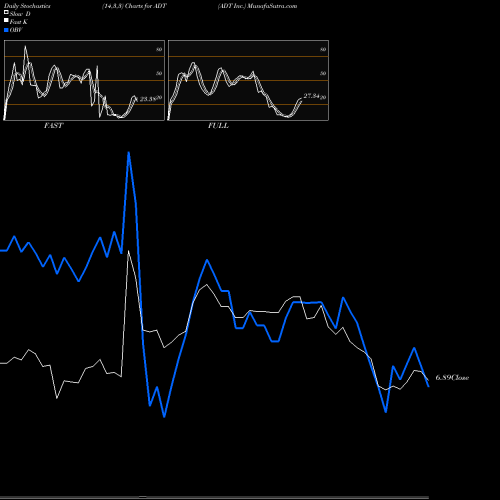Click the '(14,3,3) Charts for ADT' heading
The height and width of the screenshot is (500, 500).
[x=134, y=6]
